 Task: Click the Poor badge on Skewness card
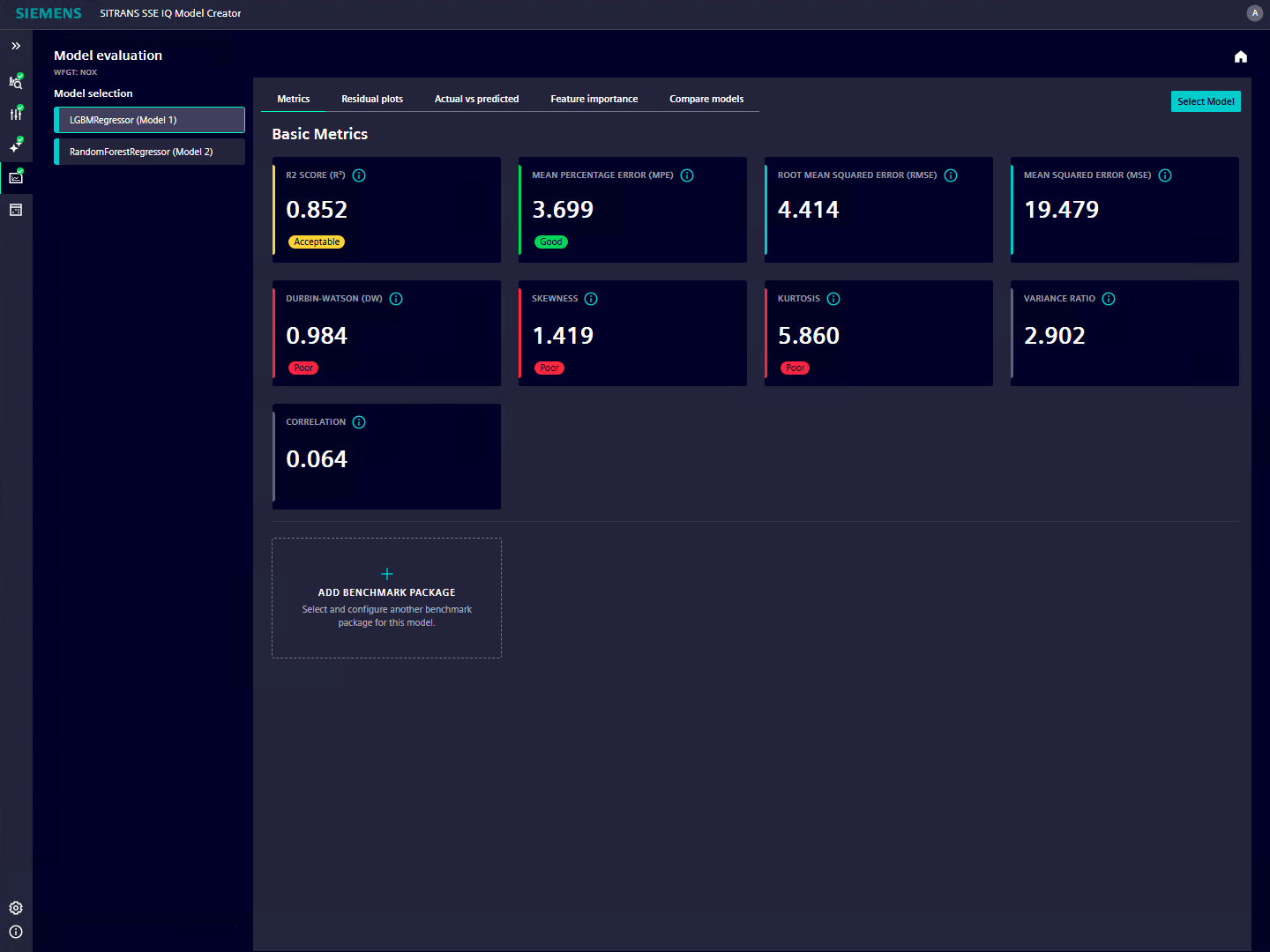pos(549,368)
